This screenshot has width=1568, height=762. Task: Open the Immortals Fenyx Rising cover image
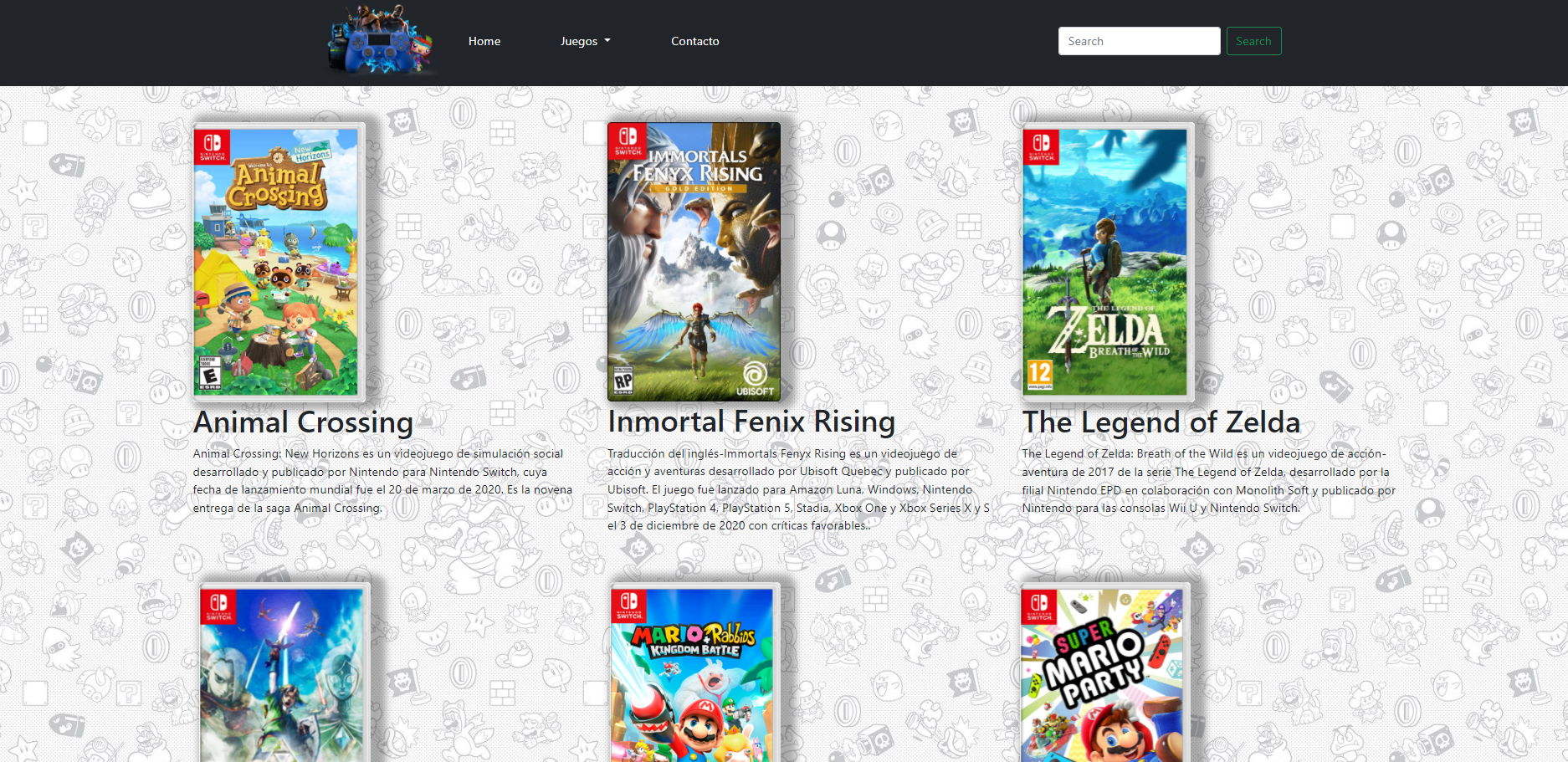pyautogui.click(x=694, y=262)
